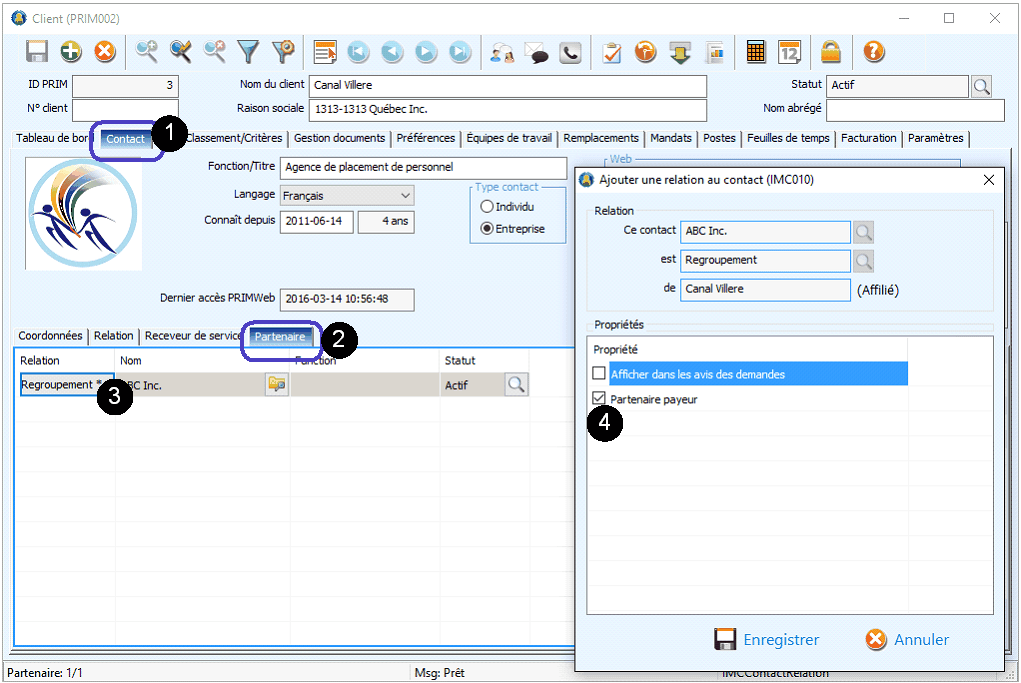Click the phone icon in toolbar
1021x683 pixels.
point(570,52)
